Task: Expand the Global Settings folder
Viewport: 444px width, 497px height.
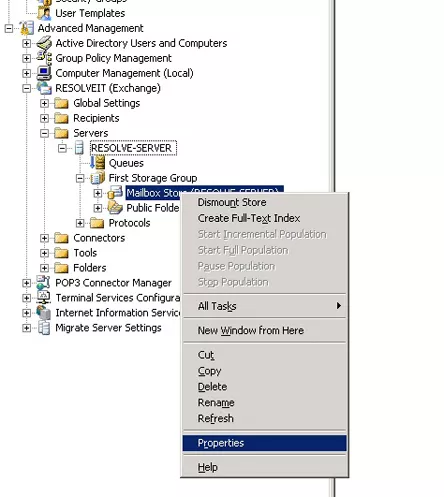Action: click(x=44, y=103)
